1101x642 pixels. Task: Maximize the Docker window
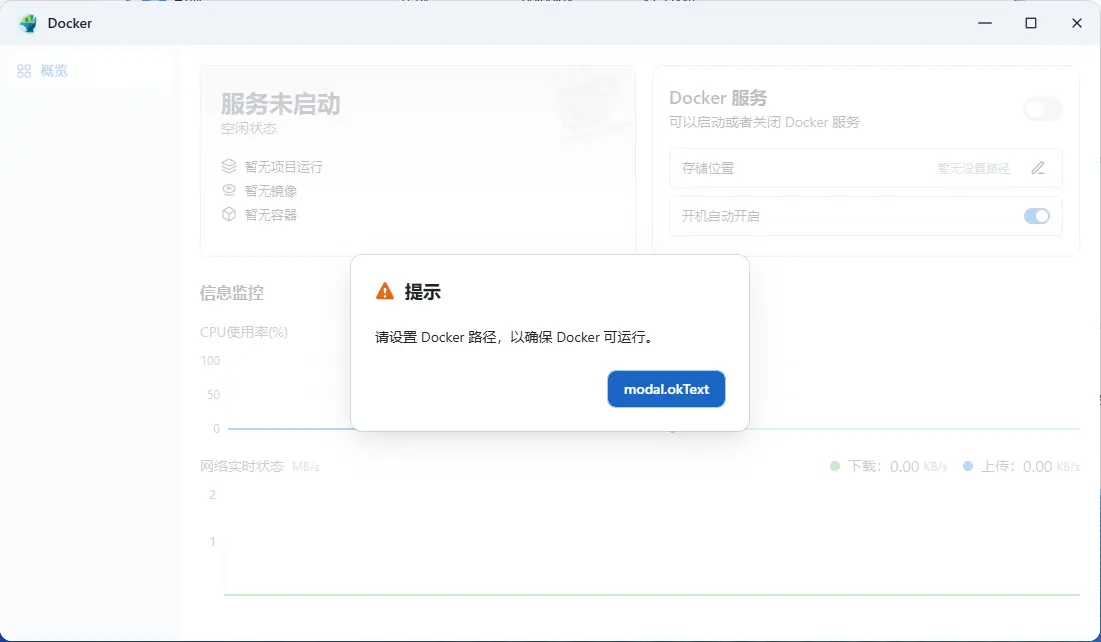pyautogui.click(x=1031, y=23)
